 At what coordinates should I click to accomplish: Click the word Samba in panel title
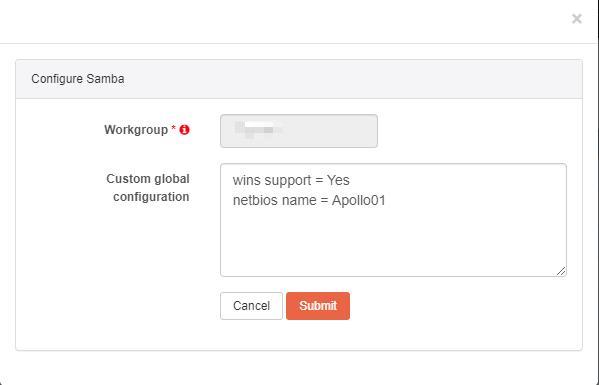[x=105, y=79]
